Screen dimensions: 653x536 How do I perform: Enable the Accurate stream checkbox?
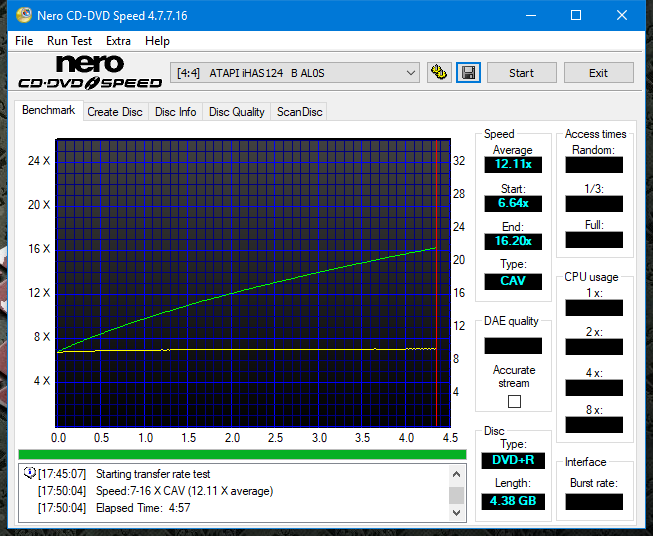(x=514, y=401)
